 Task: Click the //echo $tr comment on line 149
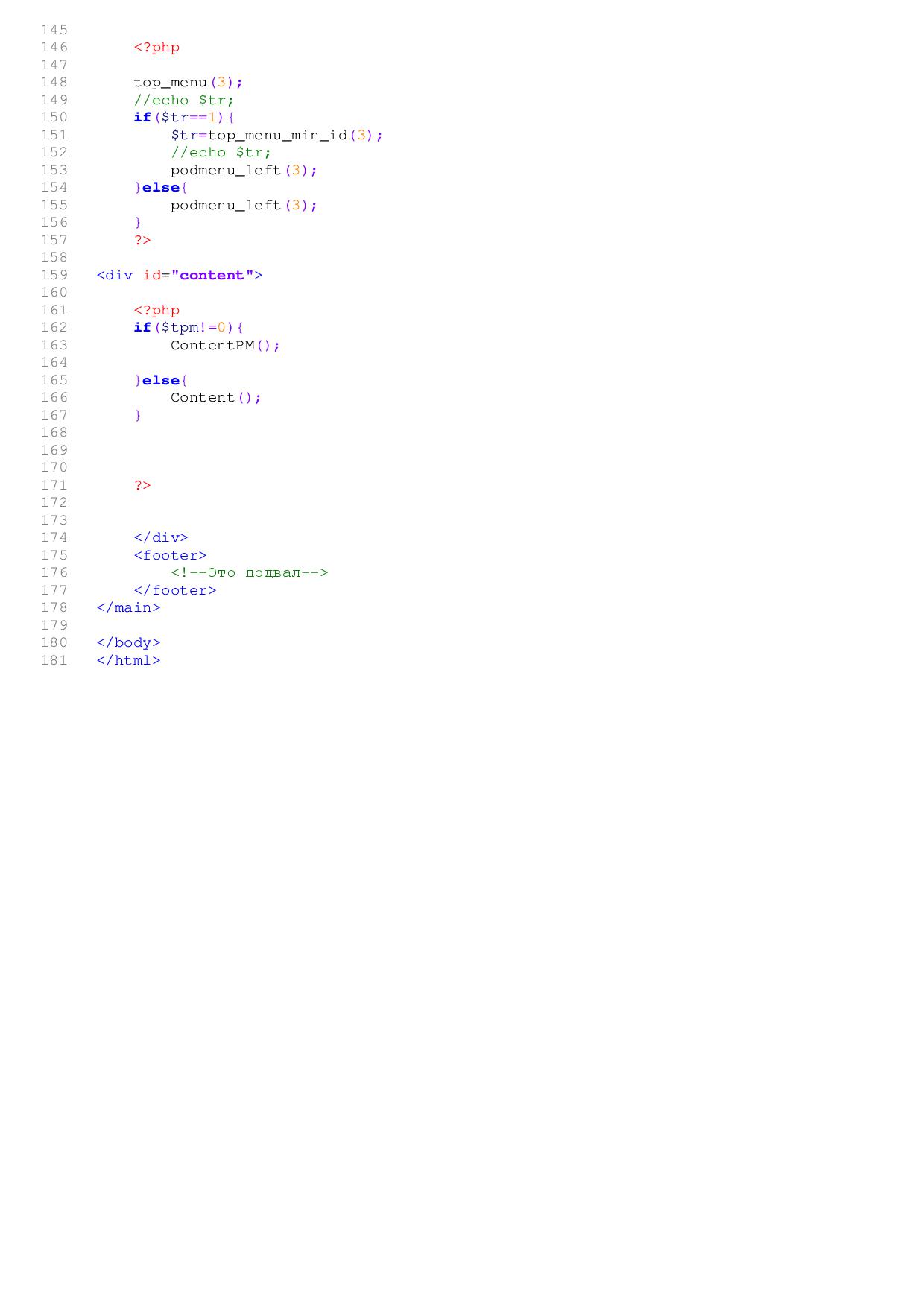tap(183, 100)
